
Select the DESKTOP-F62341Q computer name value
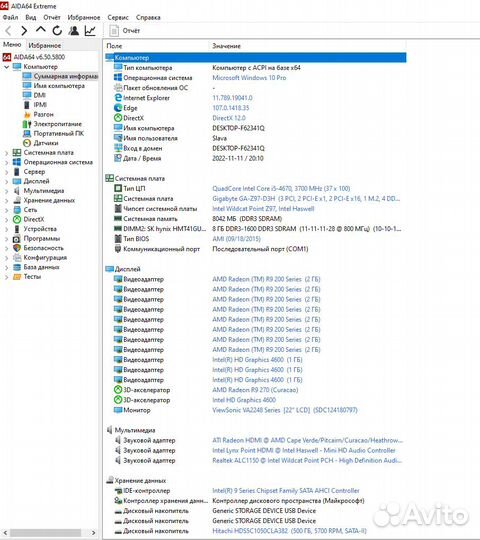click(x=238, y=128)
